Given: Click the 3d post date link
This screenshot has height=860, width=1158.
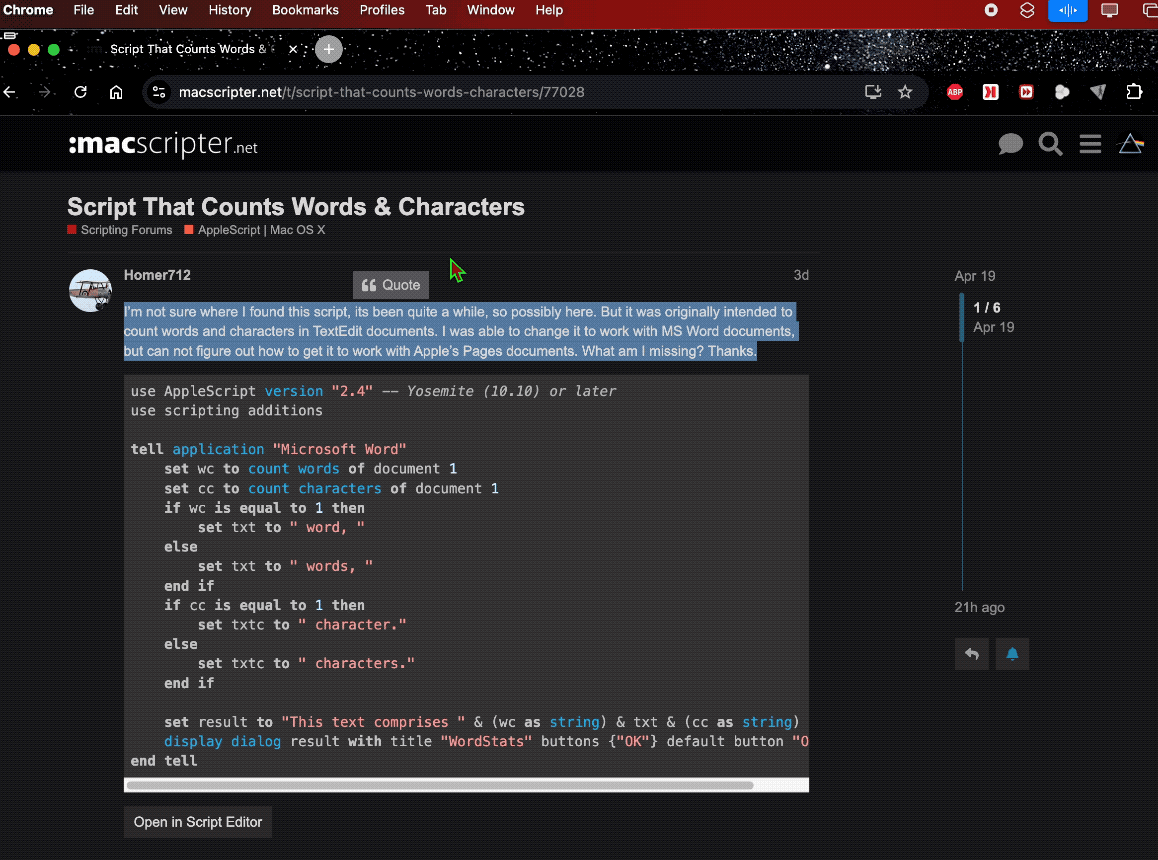Looking at the screenshot, I should pyautogui.click(x=801, y=275).
